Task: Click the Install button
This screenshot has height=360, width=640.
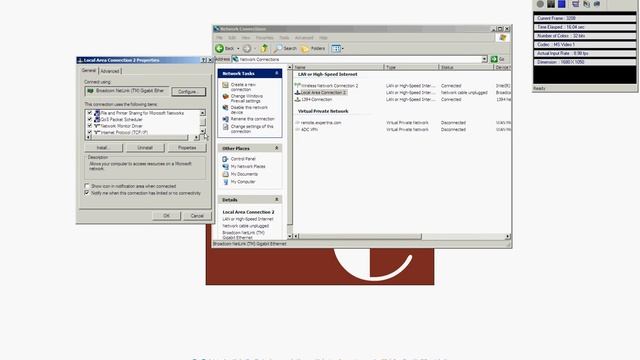Action: point(103,147)
